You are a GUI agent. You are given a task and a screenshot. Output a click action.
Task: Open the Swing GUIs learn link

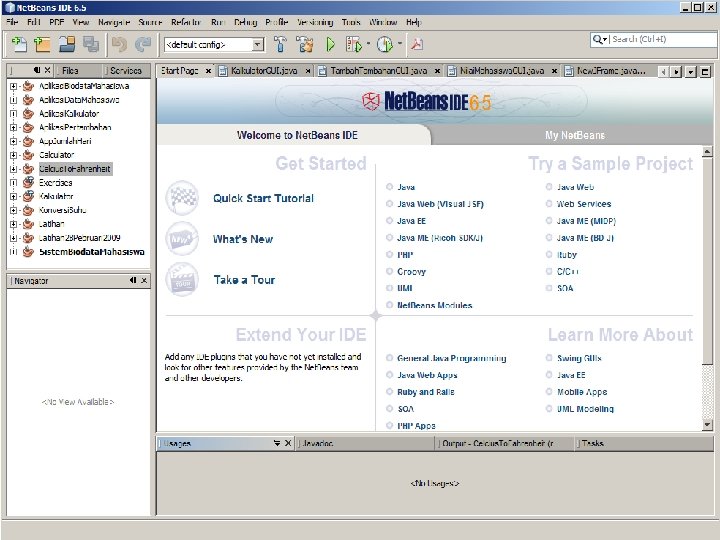tap(579, 358)
